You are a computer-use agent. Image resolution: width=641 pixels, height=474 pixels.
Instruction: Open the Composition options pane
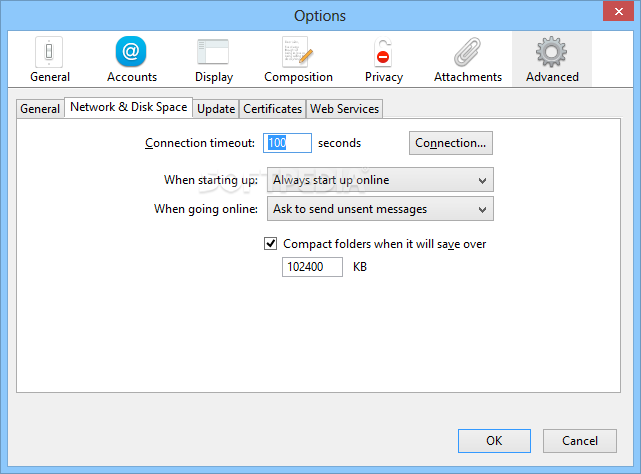298,59
